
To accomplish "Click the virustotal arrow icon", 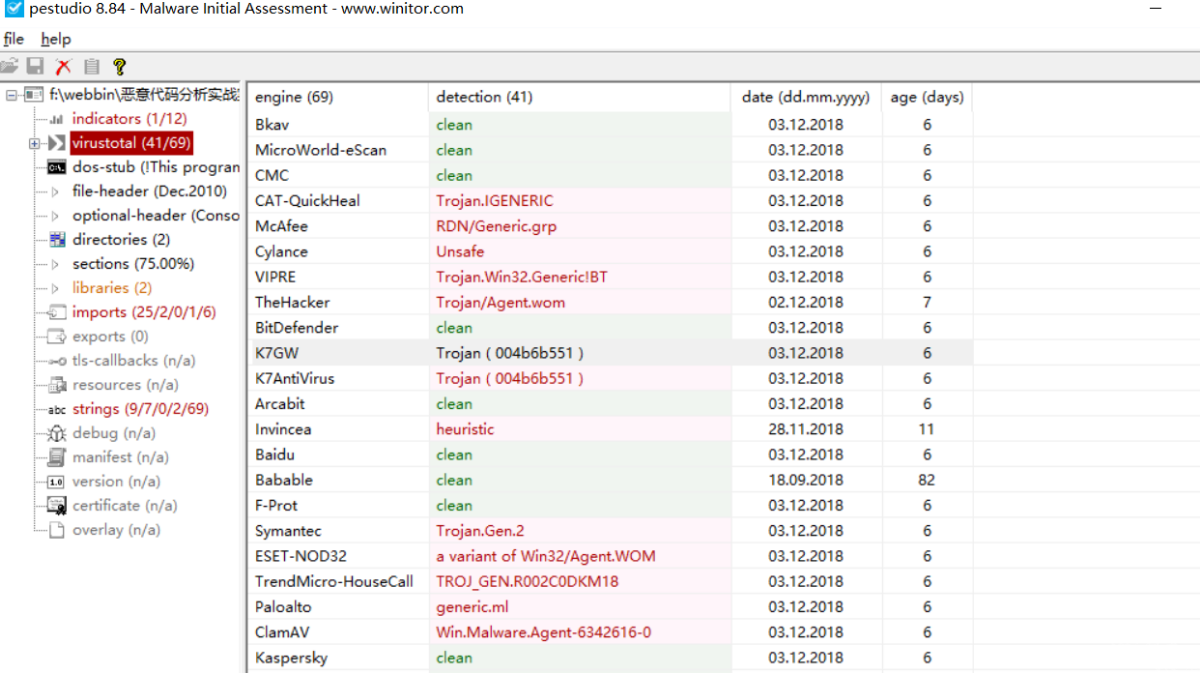I will click(x=56, y=143).
